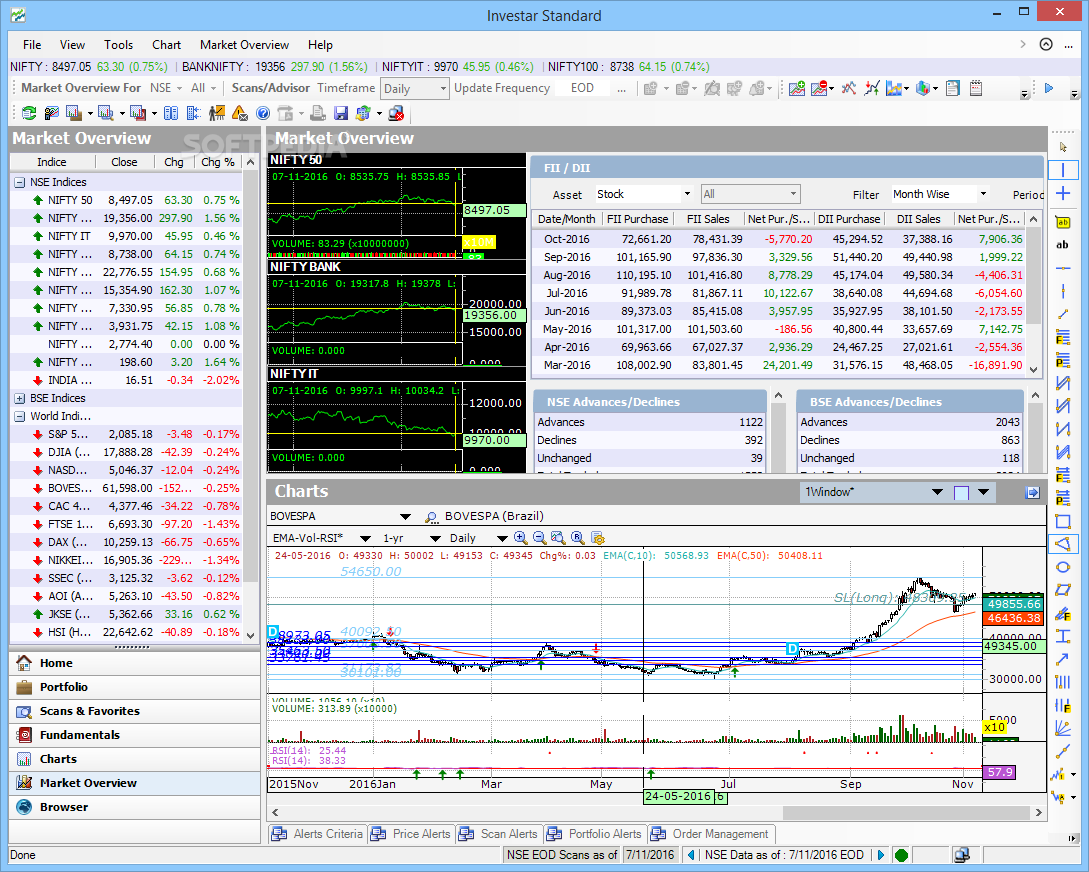The width and height of the screenshot is (1089, 872).
Task: Click the green refresh data icon
Action: click(28, 113)
